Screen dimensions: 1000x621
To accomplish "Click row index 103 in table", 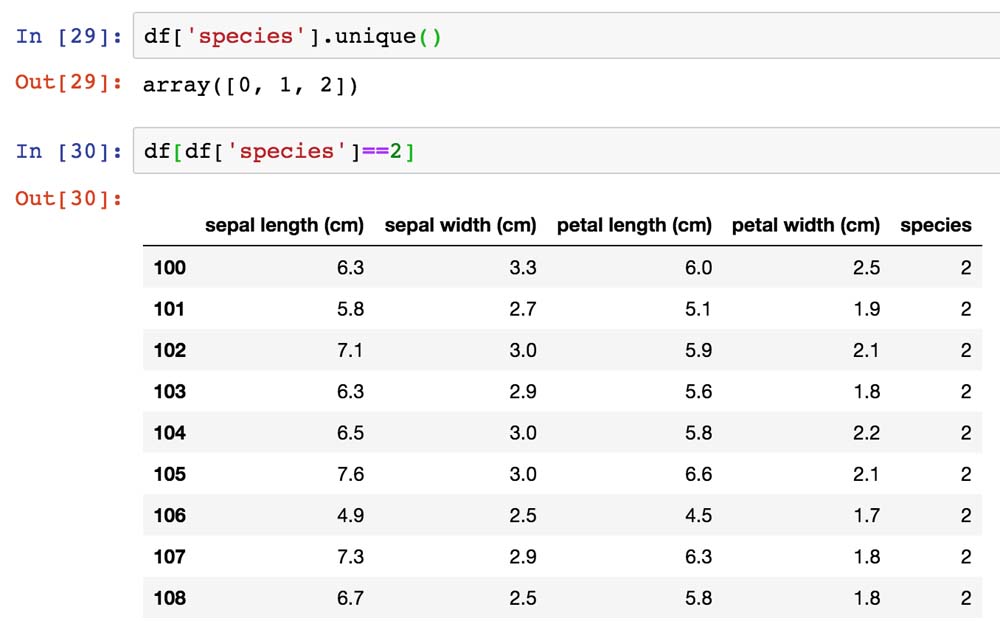I will pyautogui.click(x=169, y=391).
